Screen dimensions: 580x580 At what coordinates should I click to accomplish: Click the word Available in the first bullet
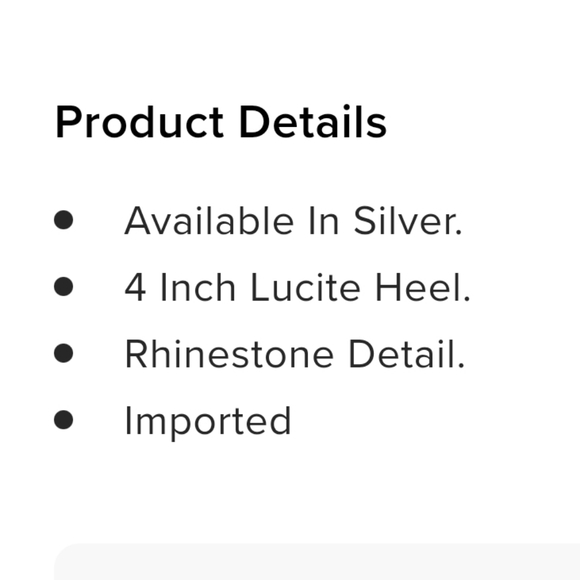click(x=209, y=221)
